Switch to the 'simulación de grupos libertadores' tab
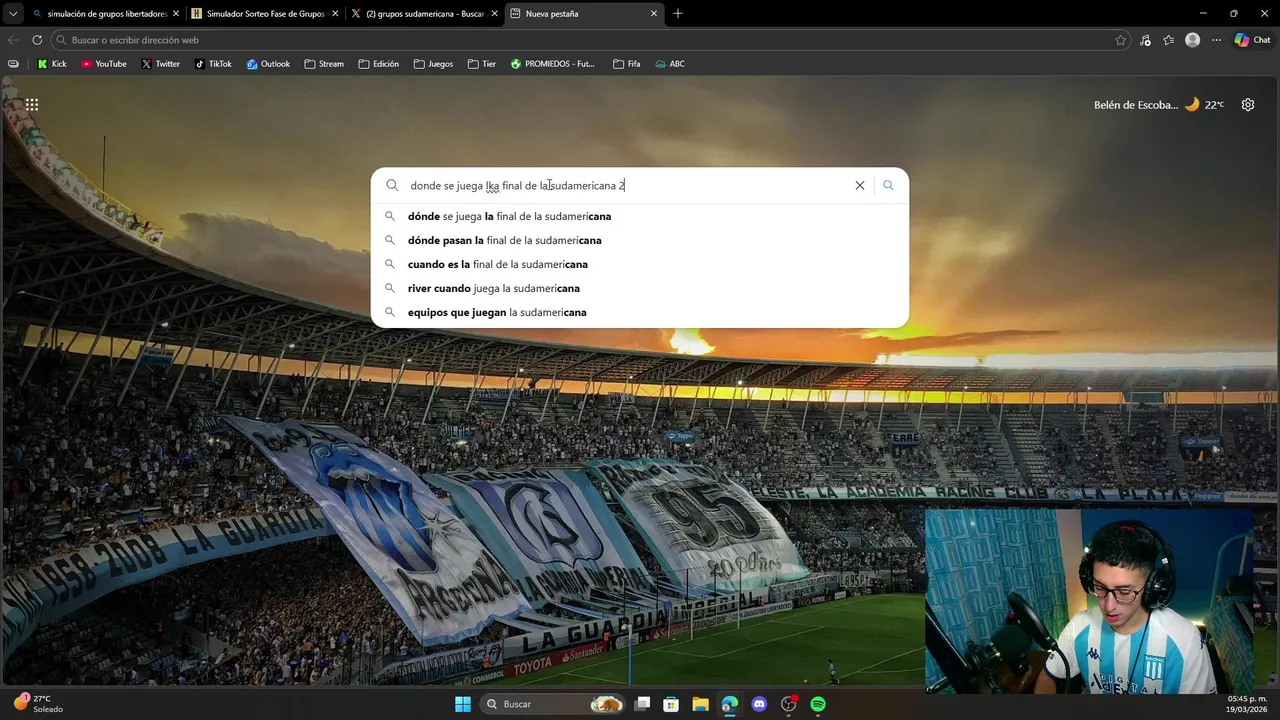Image resolution: width=1280 pixels, height=720 pixels. 105,14
